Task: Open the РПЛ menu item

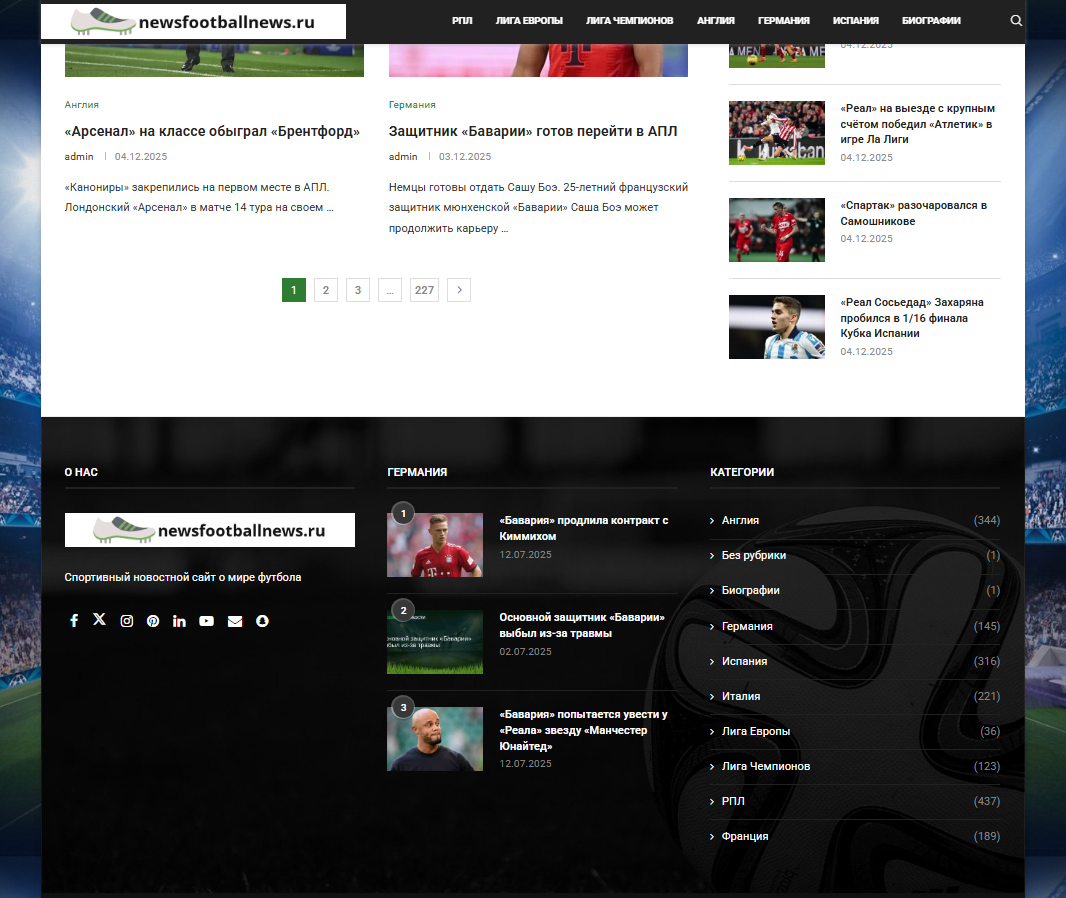Action: click(x=462, y=21)
